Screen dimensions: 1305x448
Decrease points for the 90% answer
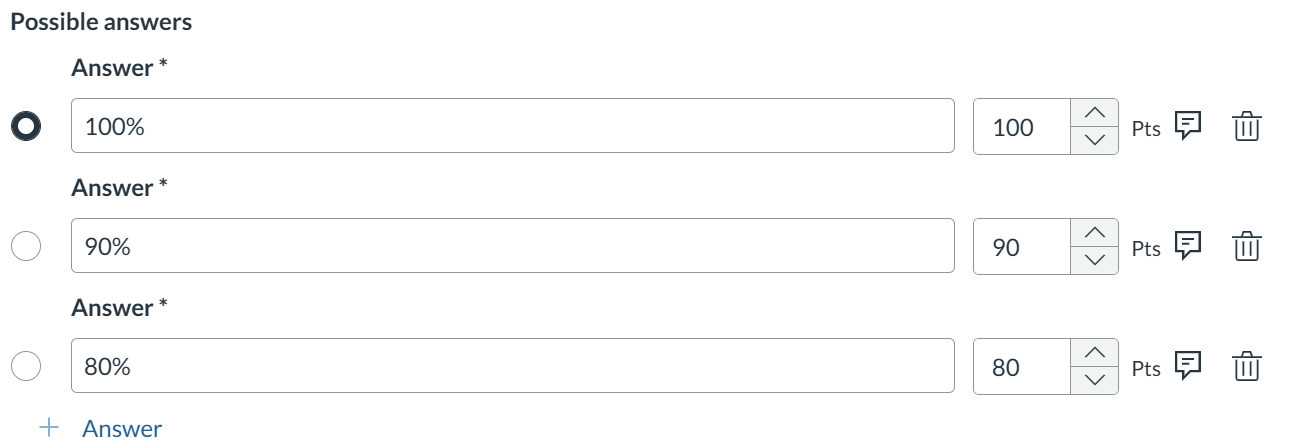[1095, 260]
